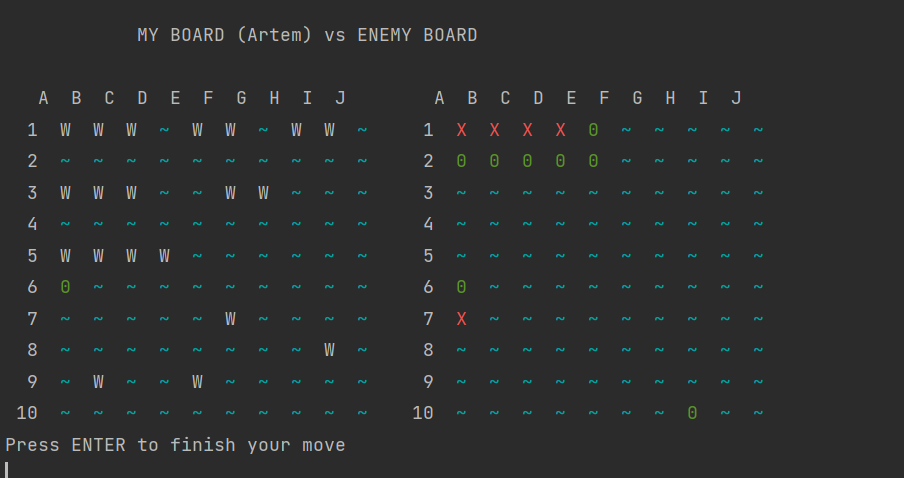Click the first red X in enemy board row 1
904x478 pixels.
coord(461,130)
